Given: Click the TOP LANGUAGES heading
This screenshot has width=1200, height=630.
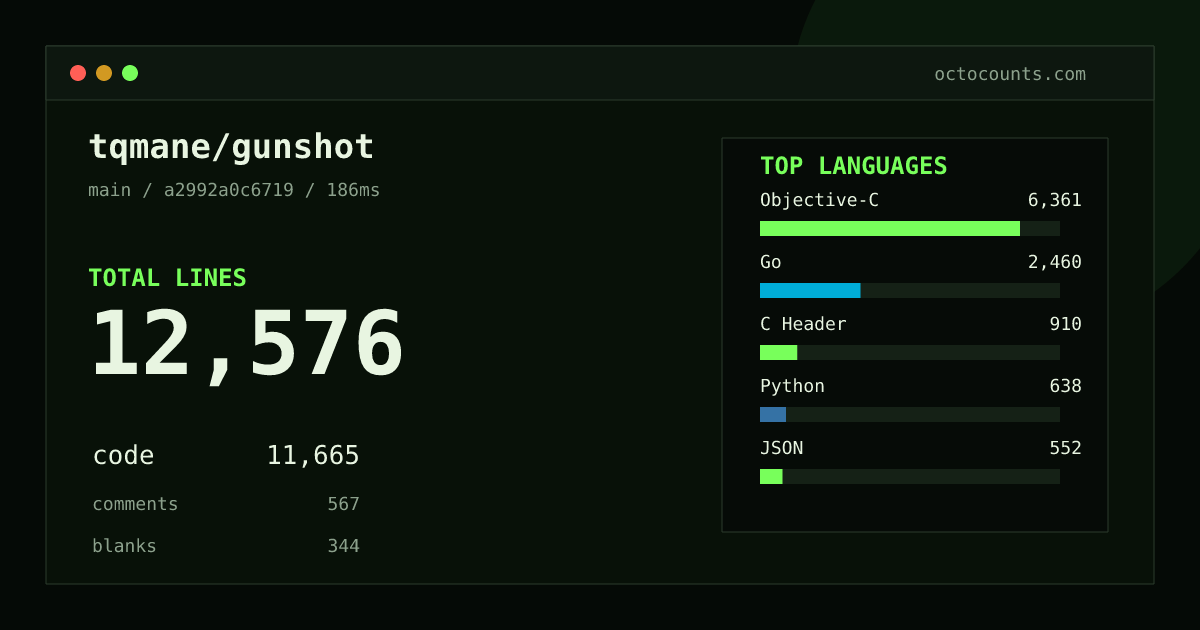Looking at the screenshot, I should (853, 166).
